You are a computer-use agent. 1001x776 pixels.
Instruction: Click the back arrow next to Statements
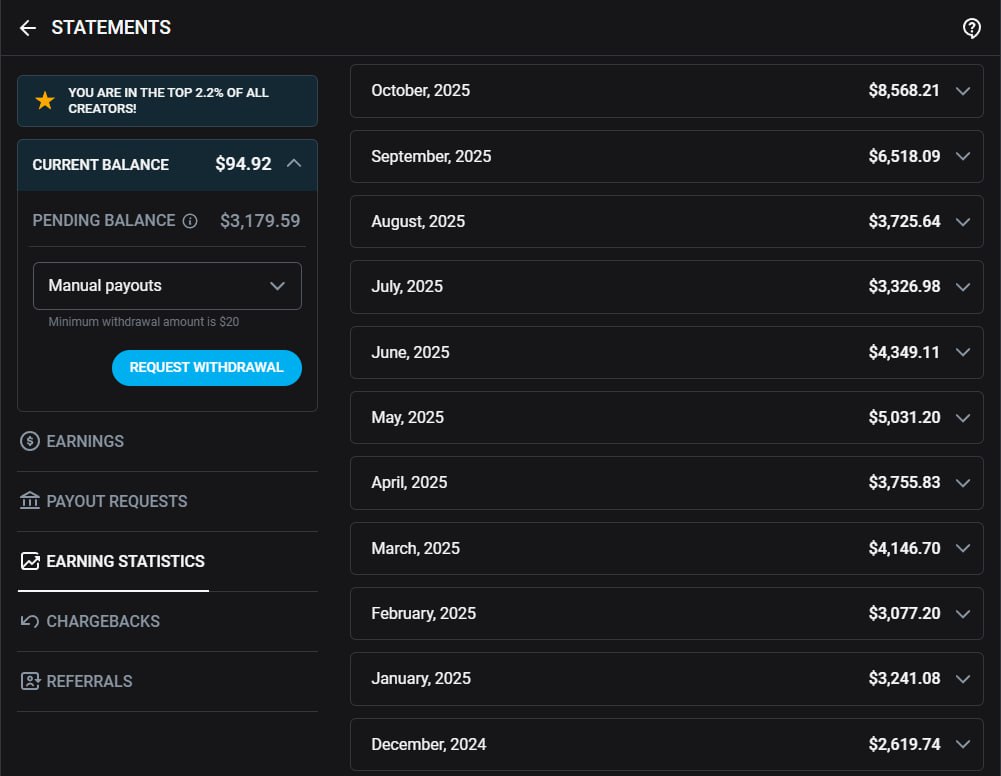28,28
